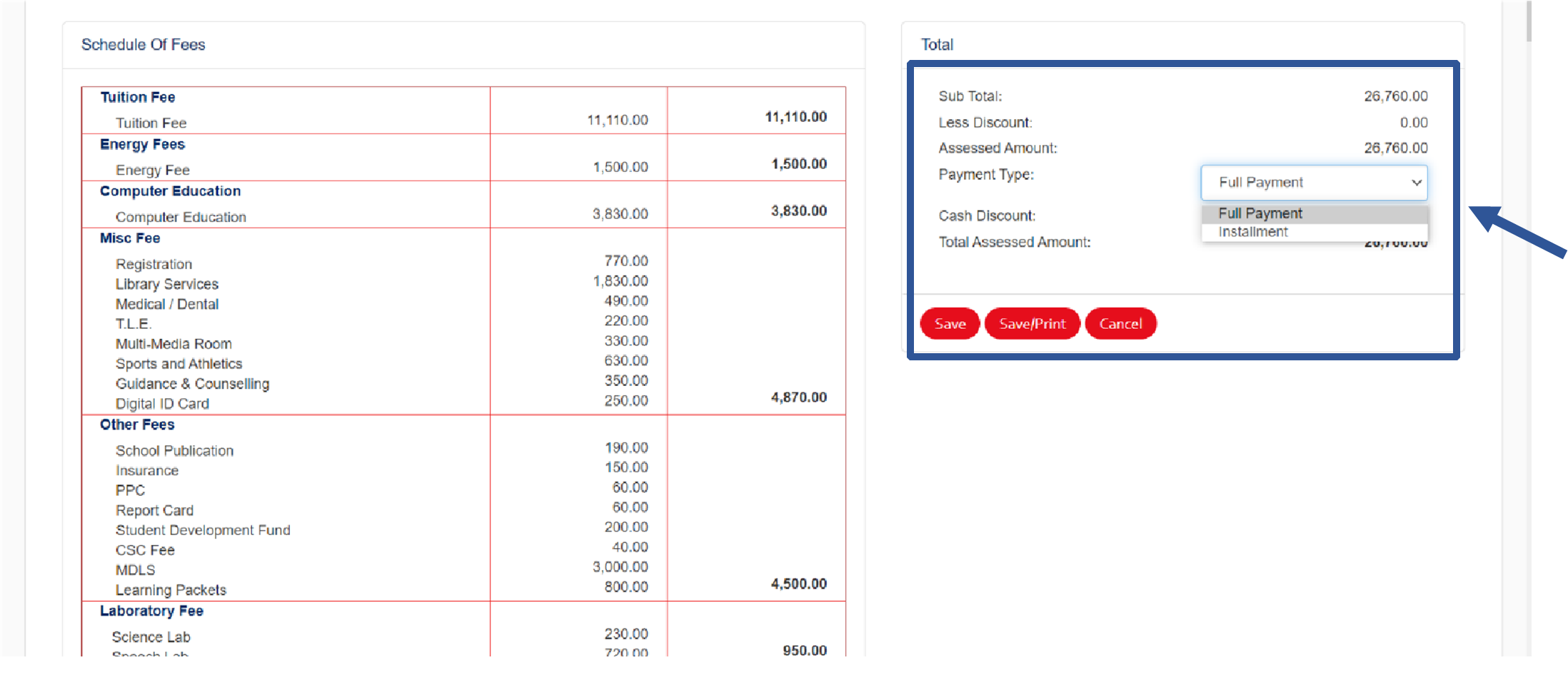Click the Energy Fees category header
Image resolution: width=1568 pixels, height=680 pixels.
pyautogui.click(x=142, y=144)
